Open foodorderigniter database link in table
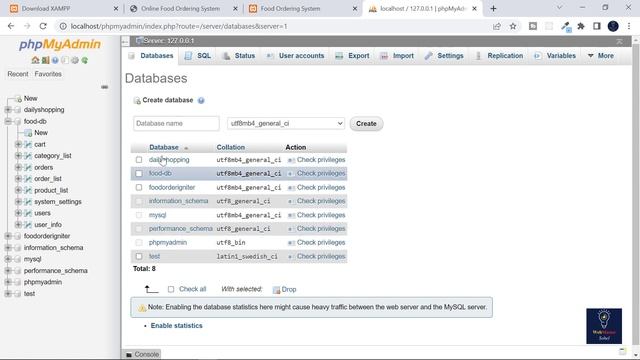This screenshot has height=360, width=640. 172,187
